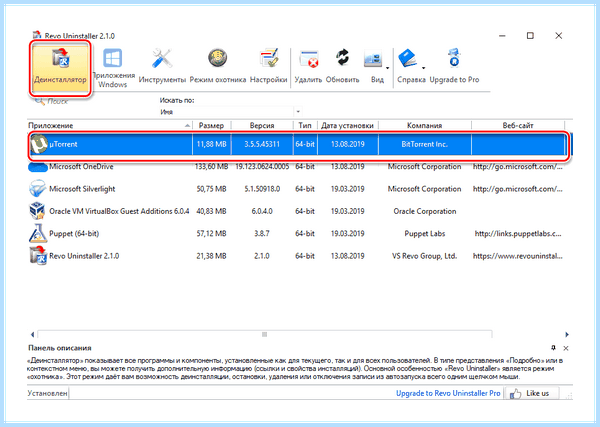Click version 3.5.5.45311 cell
The height and width of the screenshot is (427, 600).
click(262, 144)
